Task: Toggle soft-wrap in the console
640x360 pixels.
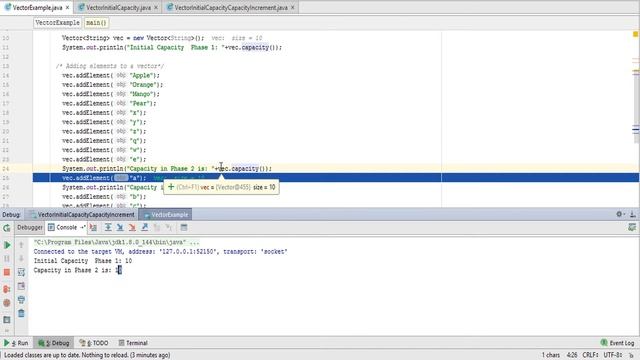Action: (x=21, y=272)
